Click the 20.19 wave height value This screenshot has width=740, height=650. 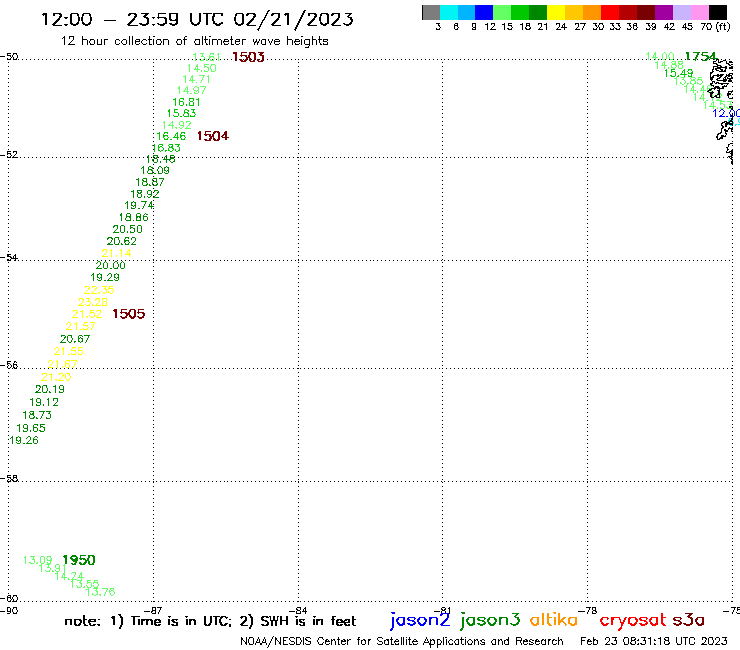[x=50, y=389]
